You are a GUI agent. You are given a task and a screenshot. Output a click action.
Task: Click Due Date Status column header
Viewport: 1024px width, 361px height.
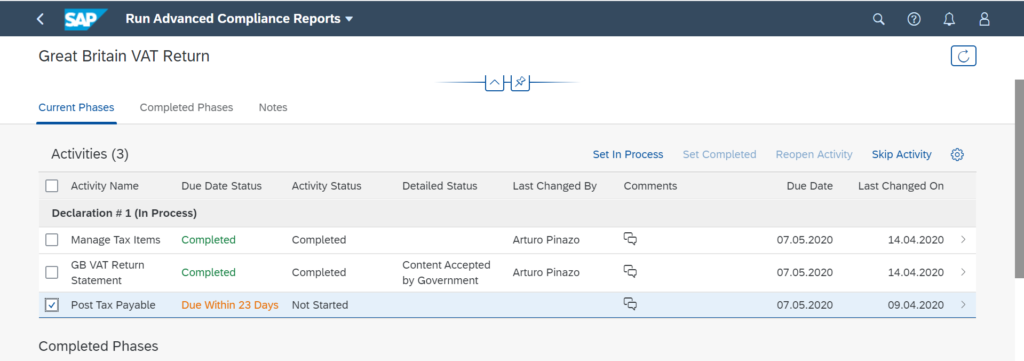click(x=221, y=186)
